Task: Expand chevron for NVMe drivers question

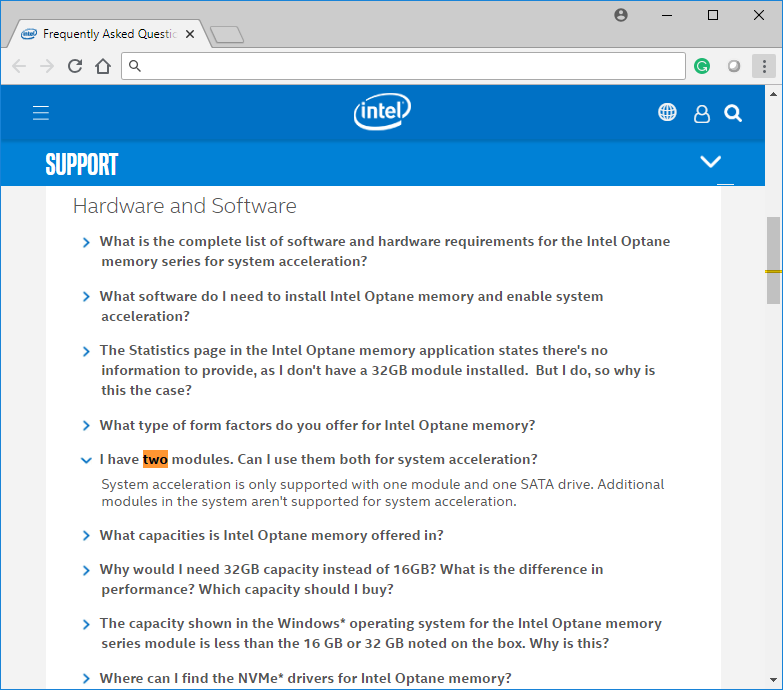Action: (86, 679)
